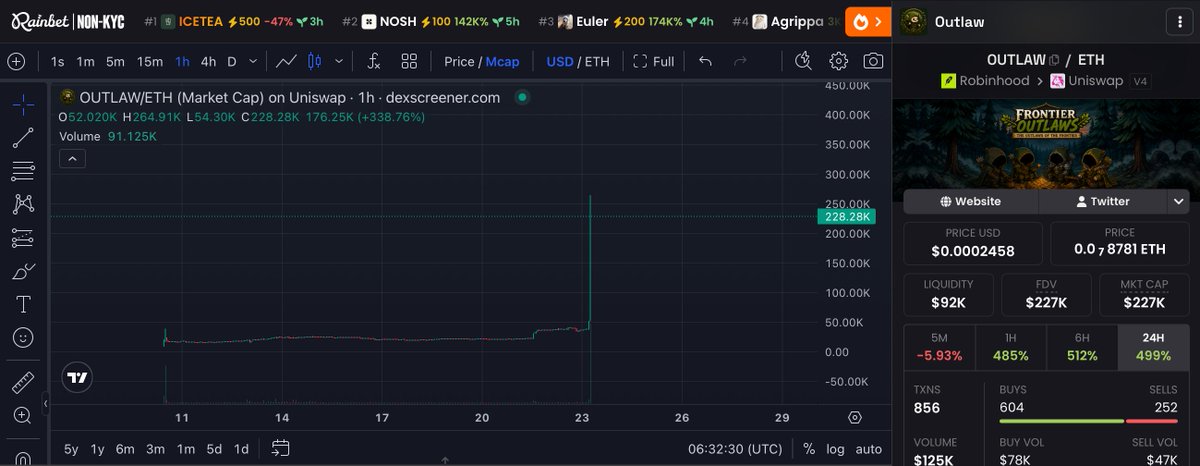The width and height of the screenshot is (1200, 466).
Task: Open the Fibonacci retracement tool
Action: (x=23, y=171)
